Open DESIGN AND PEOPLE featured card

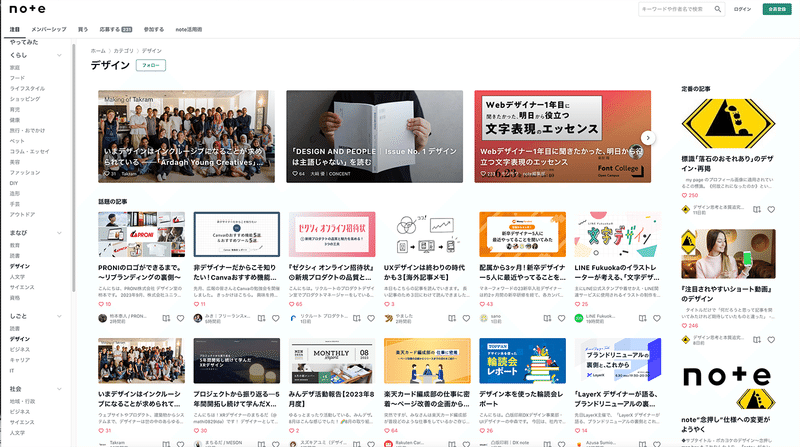click(374, 136)
